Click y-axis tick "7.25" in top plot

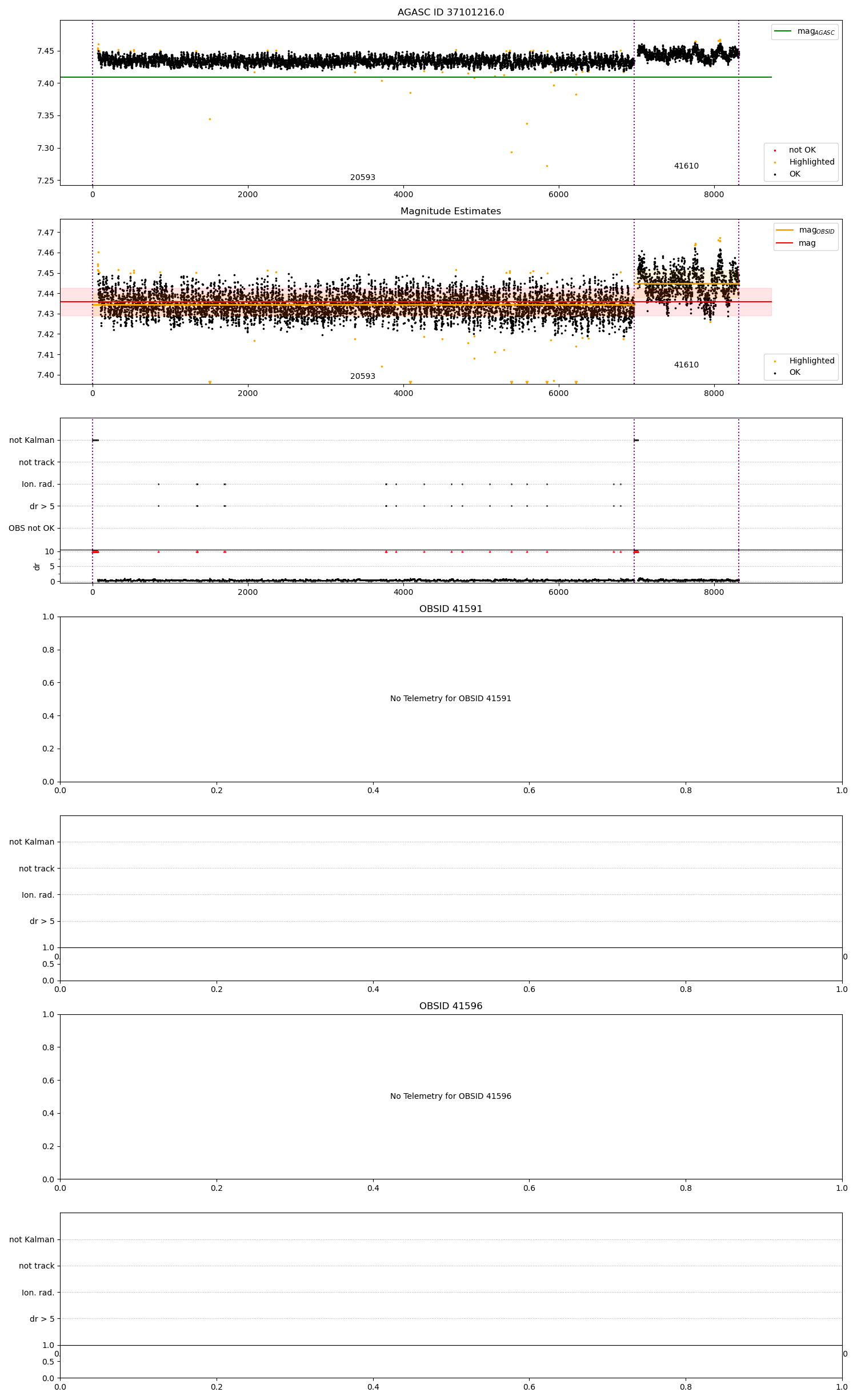(46, 181)
